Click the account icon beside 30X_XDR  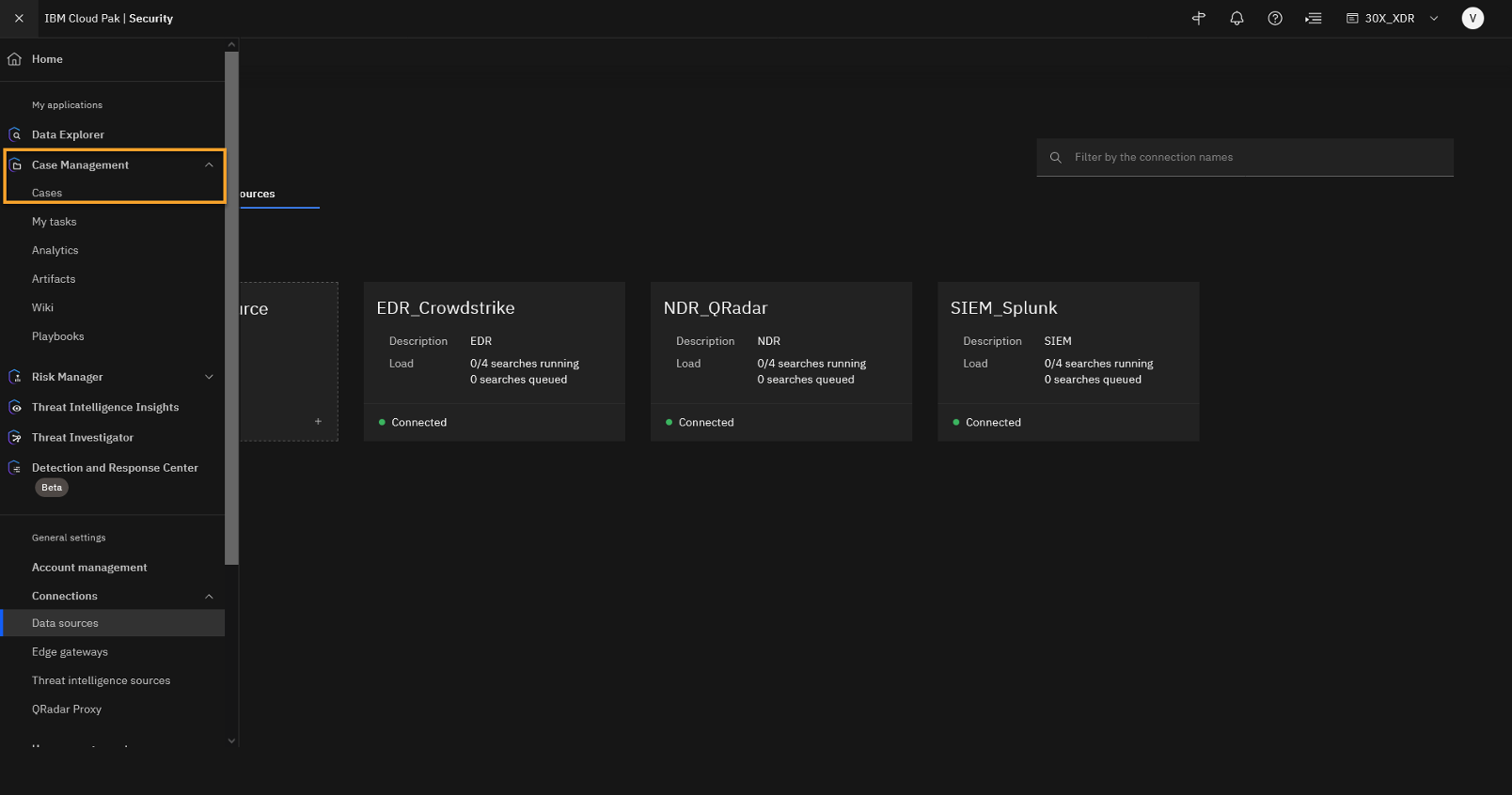pyautogui.click(x=1352, y=18)
